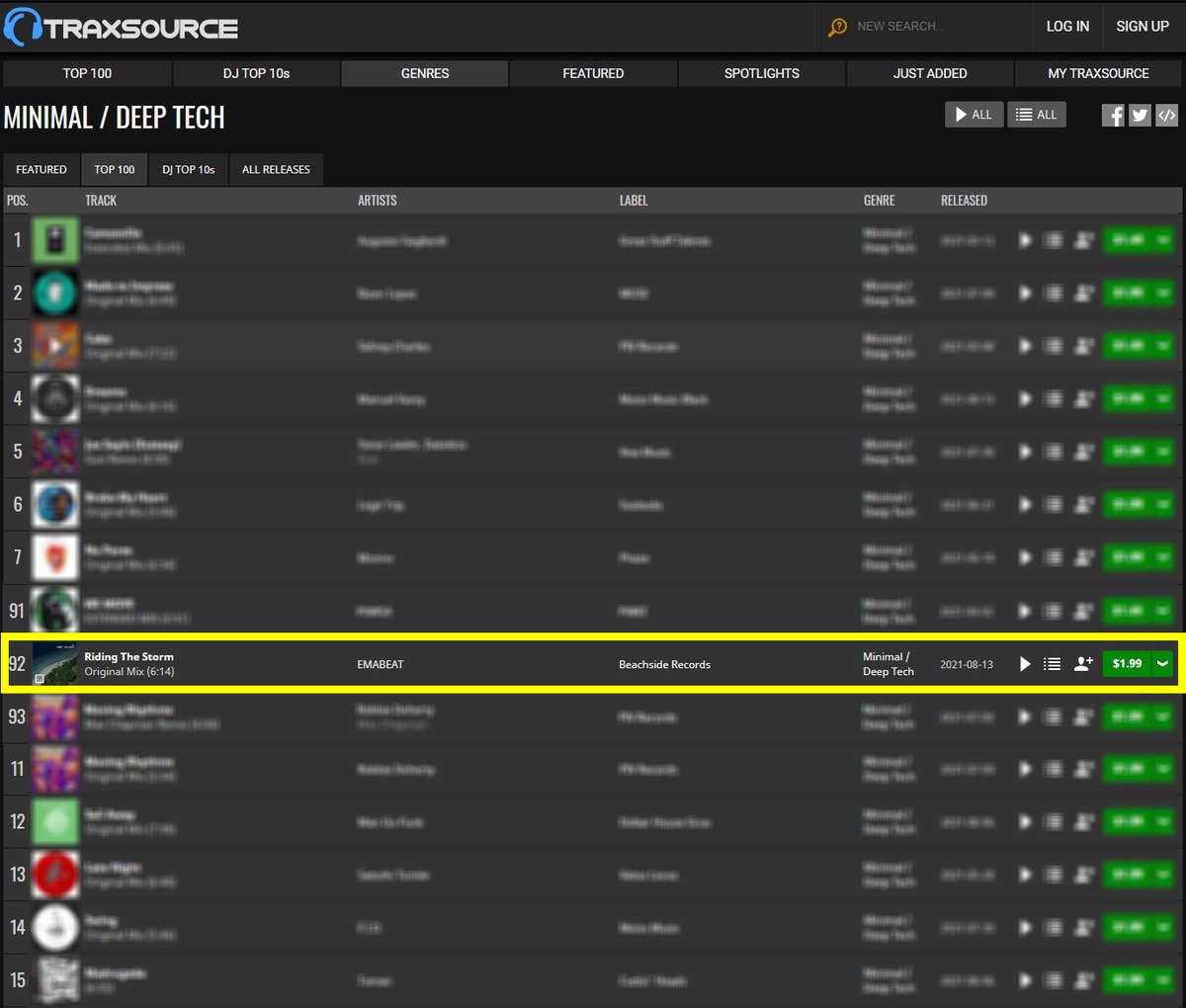Open the TOP 100 main menu
1186x1008 pixels.
coord(87,73)
